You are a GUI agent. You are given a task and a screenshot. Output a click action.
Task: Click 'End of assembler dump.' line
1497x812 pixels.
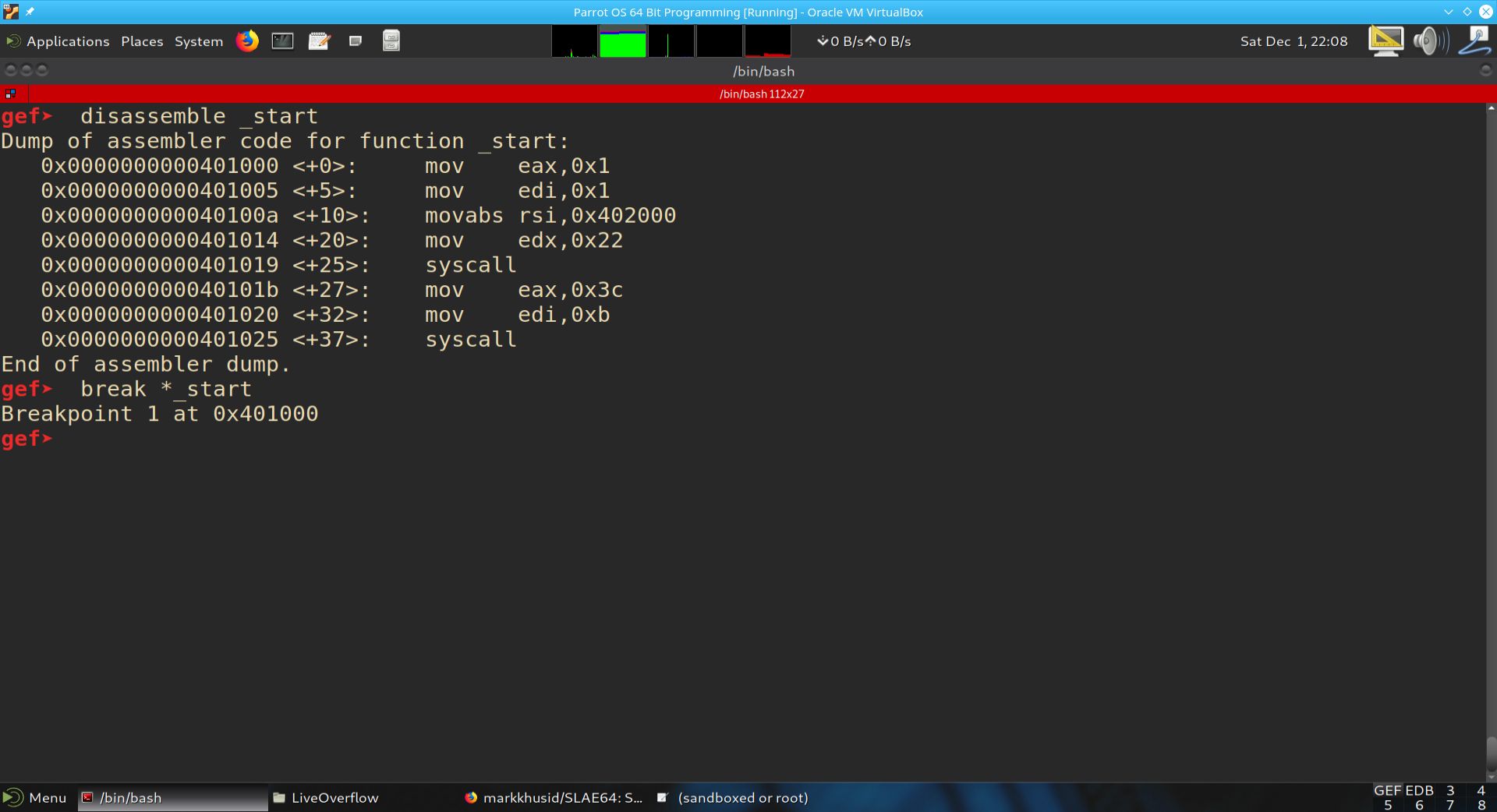pos(146,364)
